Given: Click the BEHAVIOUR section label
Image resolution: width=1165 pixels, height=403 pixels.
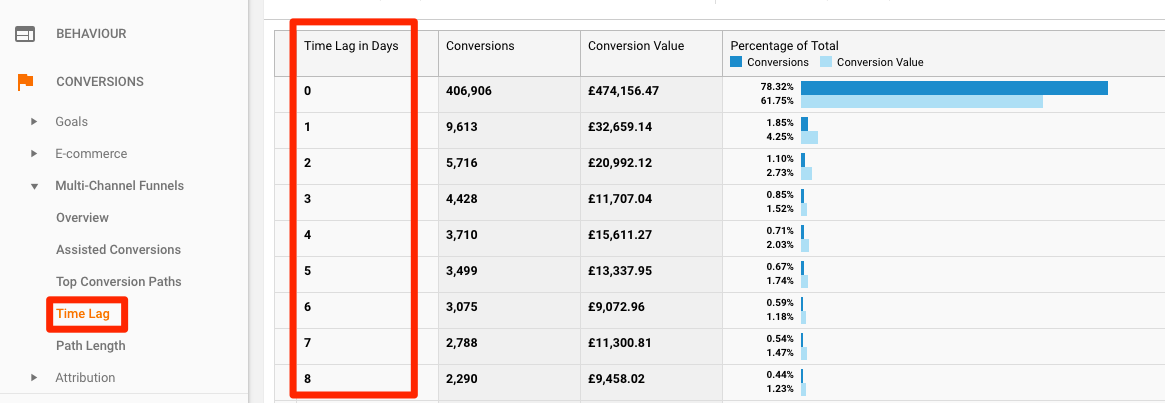Looking at the screenshot, I should point(91,34).
